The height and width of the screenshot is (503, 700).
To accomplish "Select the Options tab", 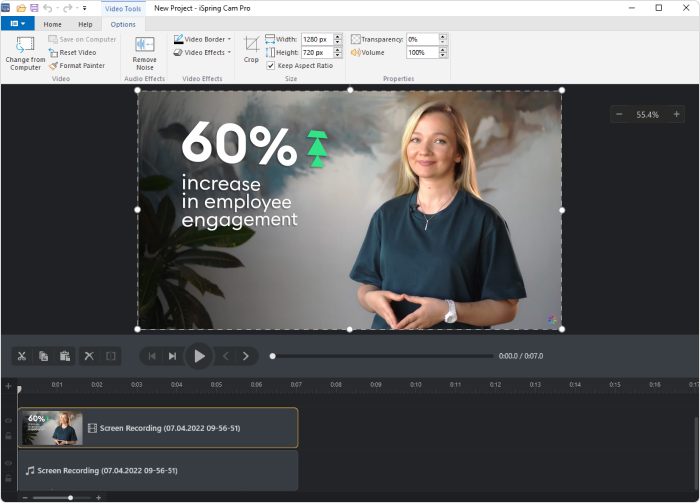I will (123, 25).
